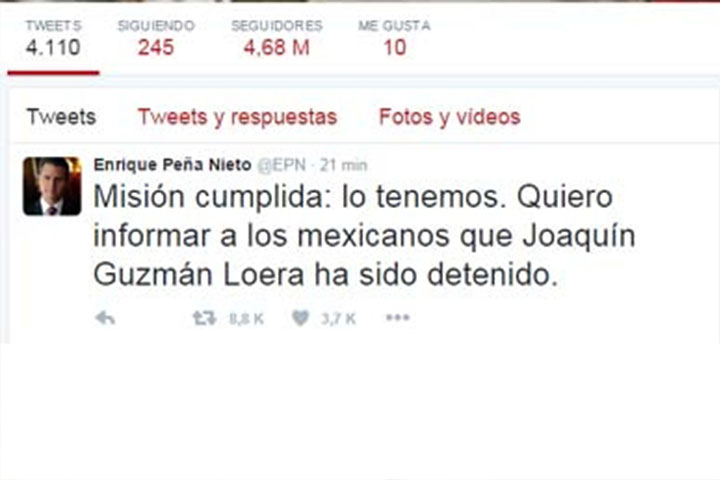This screenshot has height=480, width=720.
Task: Select the Tweets timeline tab
Action: click(x=62, y=117)
